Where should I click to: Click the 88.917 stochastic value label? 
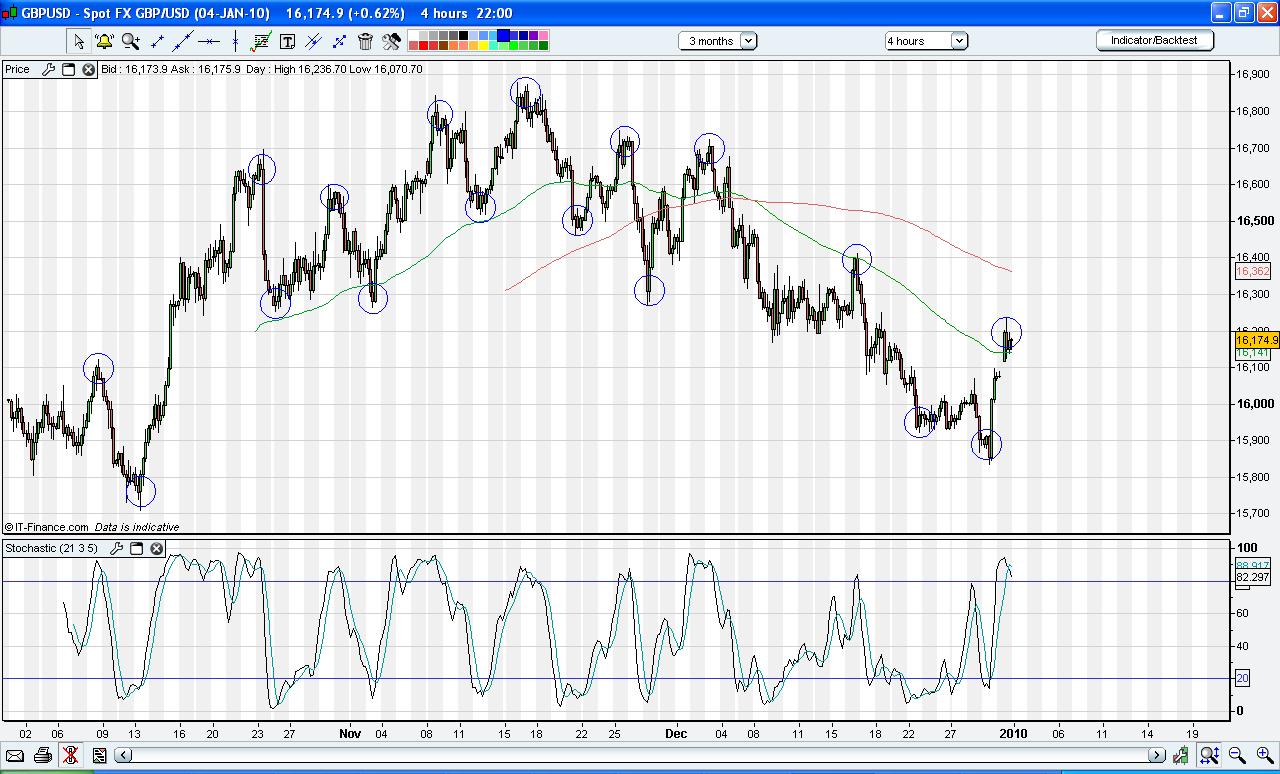[1255, 565]
